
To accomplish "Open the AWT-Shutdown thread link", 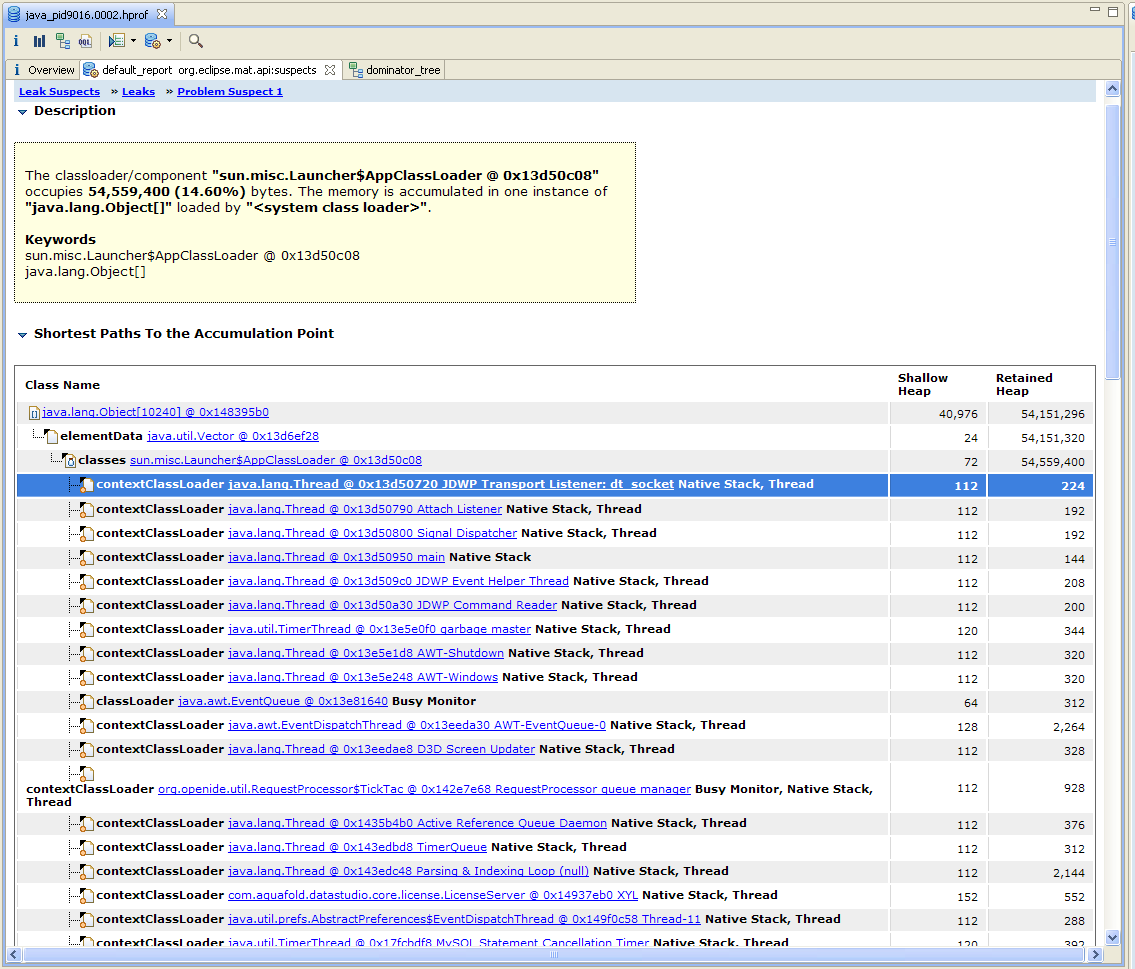I will tap(366, 653).
